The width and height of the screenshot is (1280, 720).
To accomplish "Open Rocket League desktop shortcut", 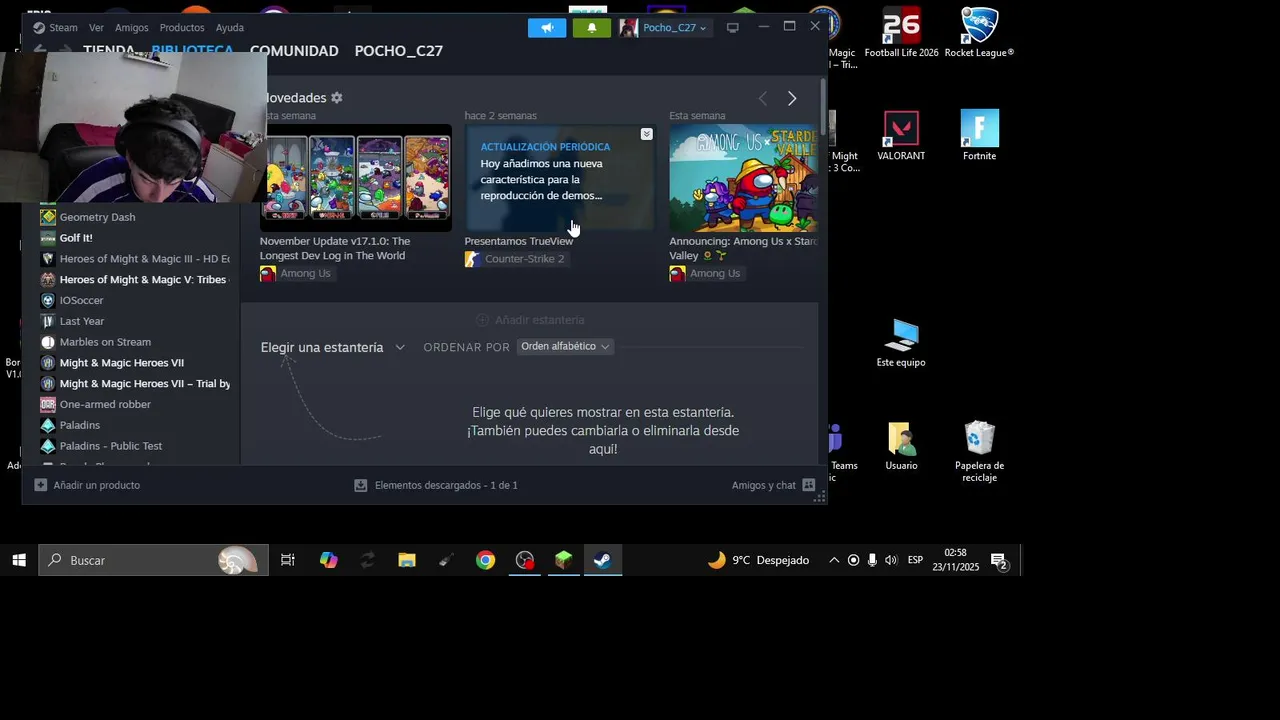I will coord(980,33).
